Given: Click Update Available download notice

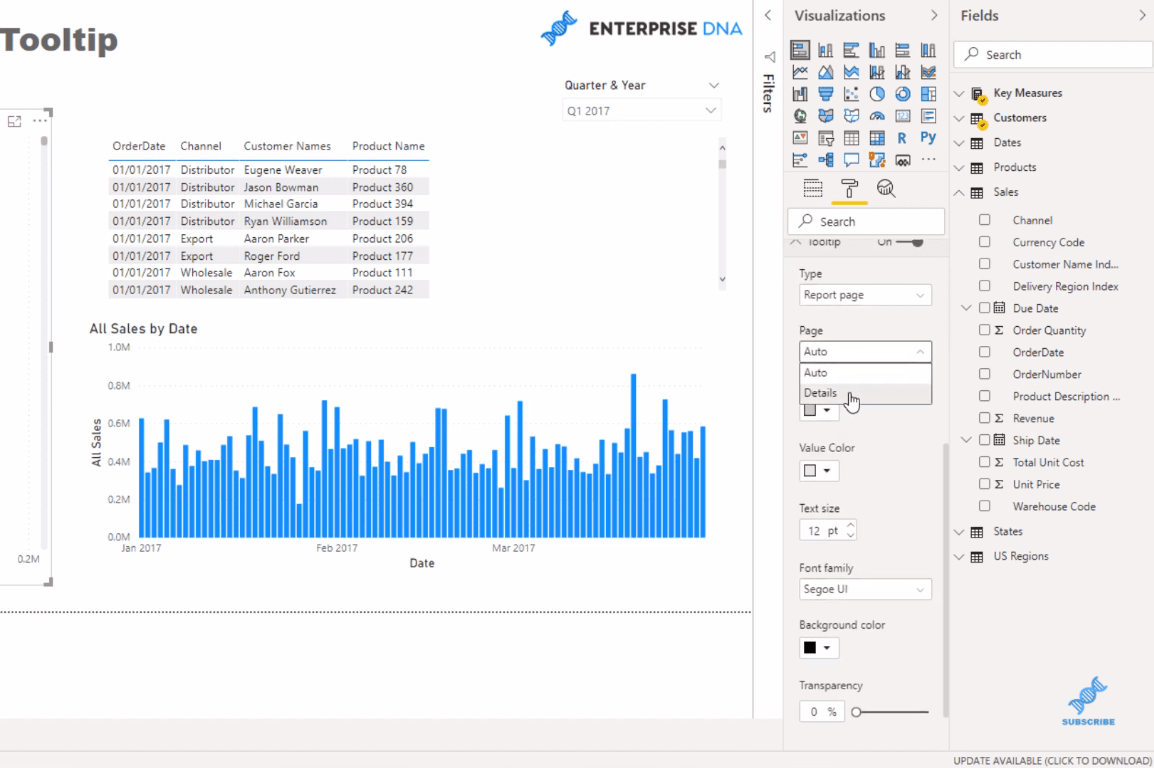Looking at the screenshot, I should 1052,761.
